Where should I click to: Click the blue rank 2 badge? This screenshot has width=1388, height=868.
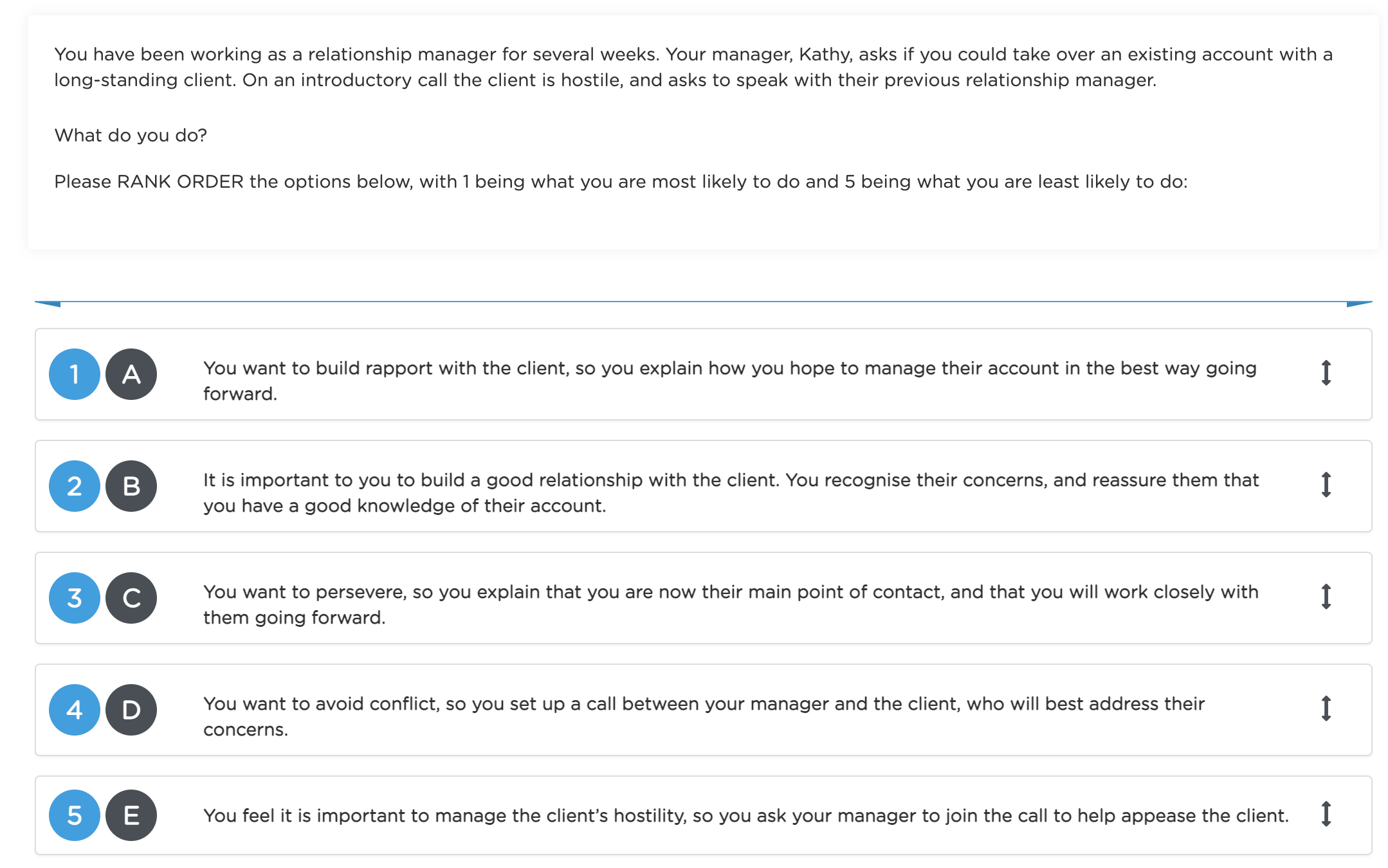(75, 486)
